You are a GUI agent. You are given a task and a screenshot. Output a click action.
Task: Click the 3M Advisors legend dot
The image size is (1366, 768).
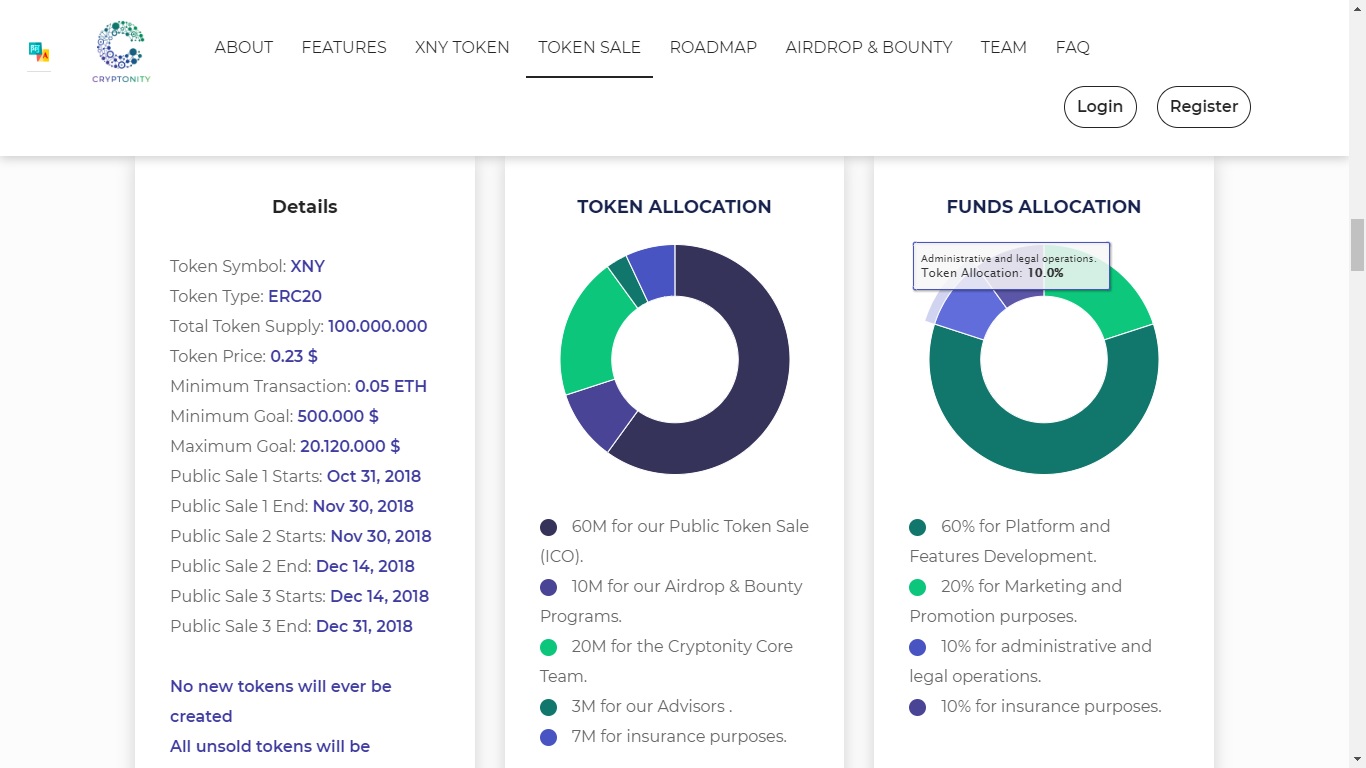(548, 707)
